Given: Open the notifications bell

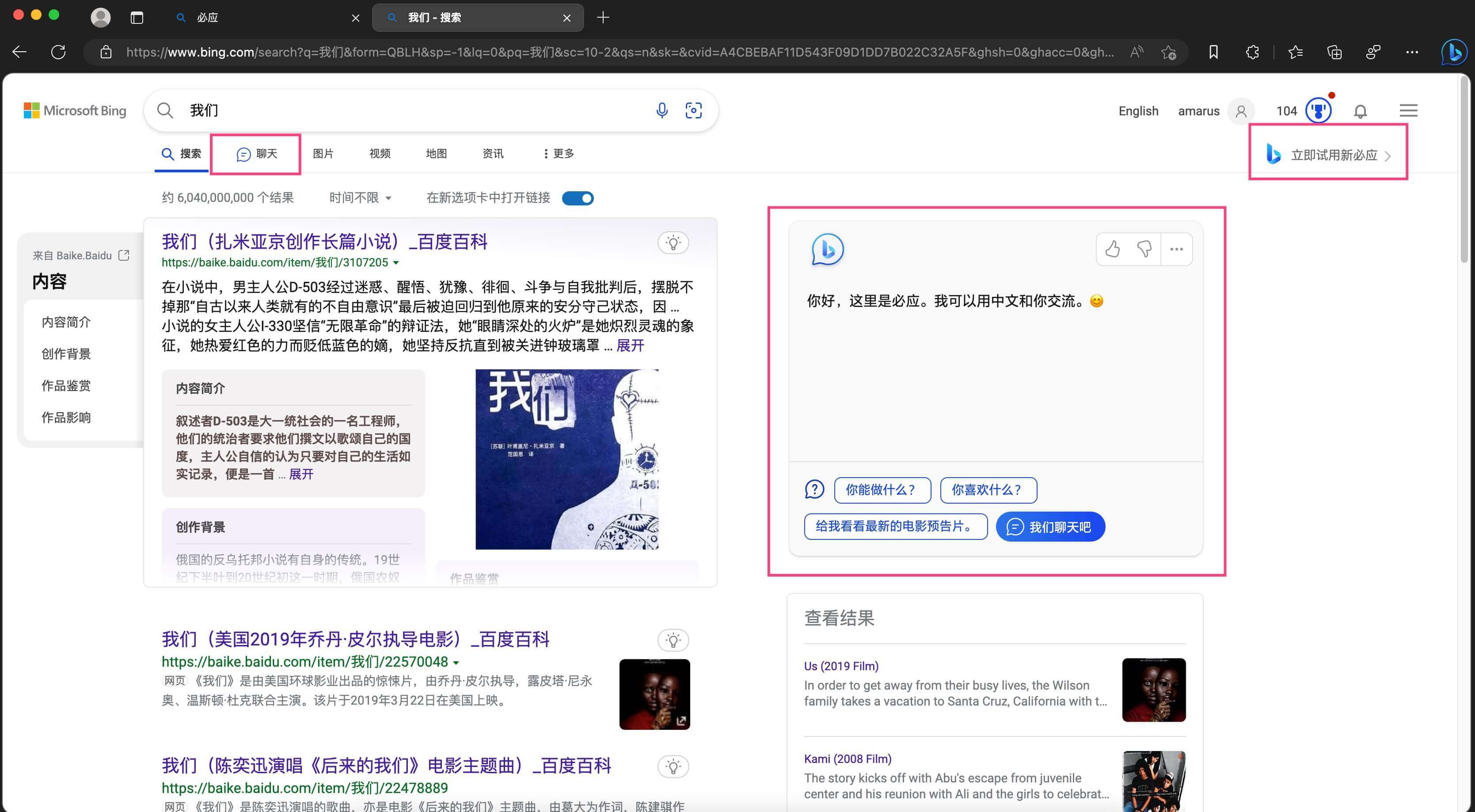Looking at the screenshot, I should pos(1361,111).
